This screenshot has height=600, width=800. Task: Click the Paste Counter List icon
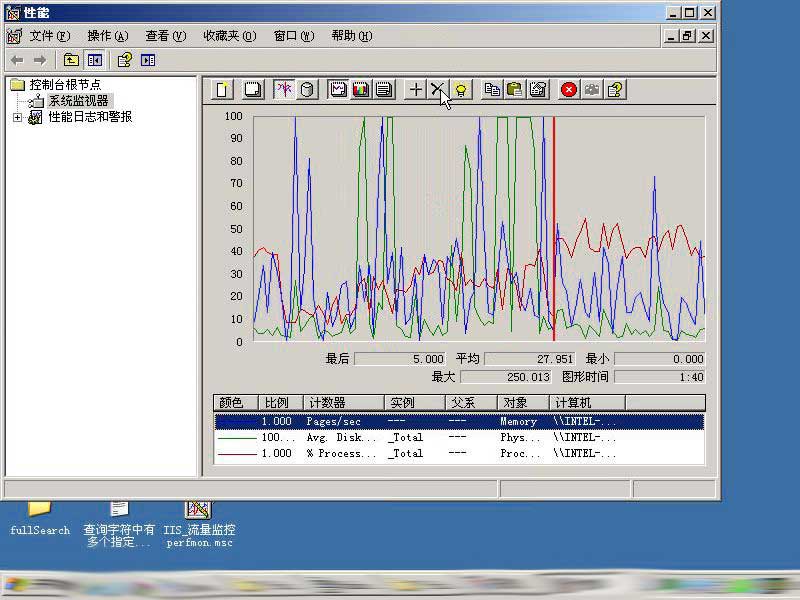[x=515, y=90]
